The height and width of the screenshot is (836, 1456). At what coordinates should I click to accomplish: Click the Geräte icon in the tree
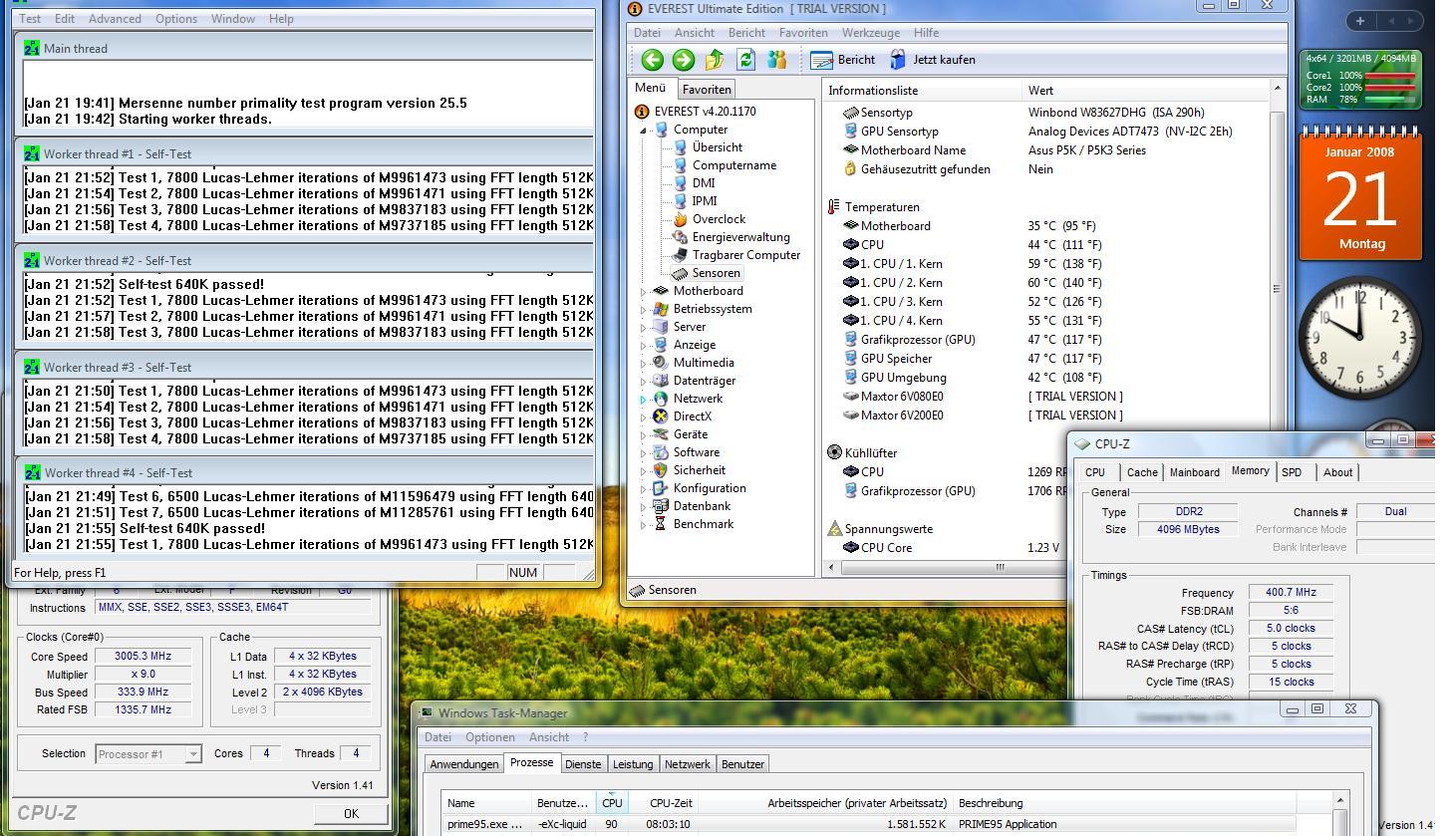(660, 434)
